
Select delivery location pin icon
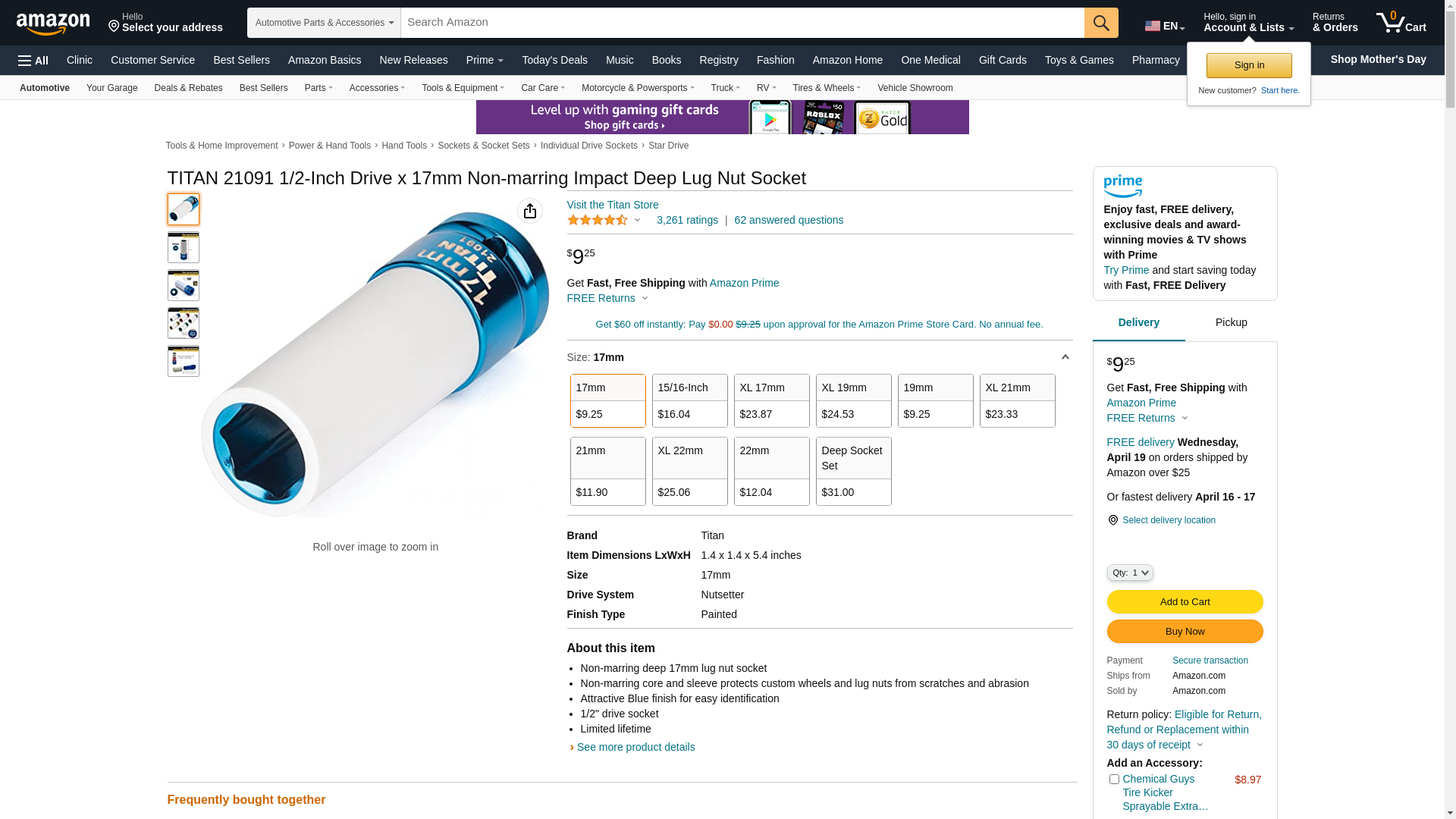[1112, 520]
